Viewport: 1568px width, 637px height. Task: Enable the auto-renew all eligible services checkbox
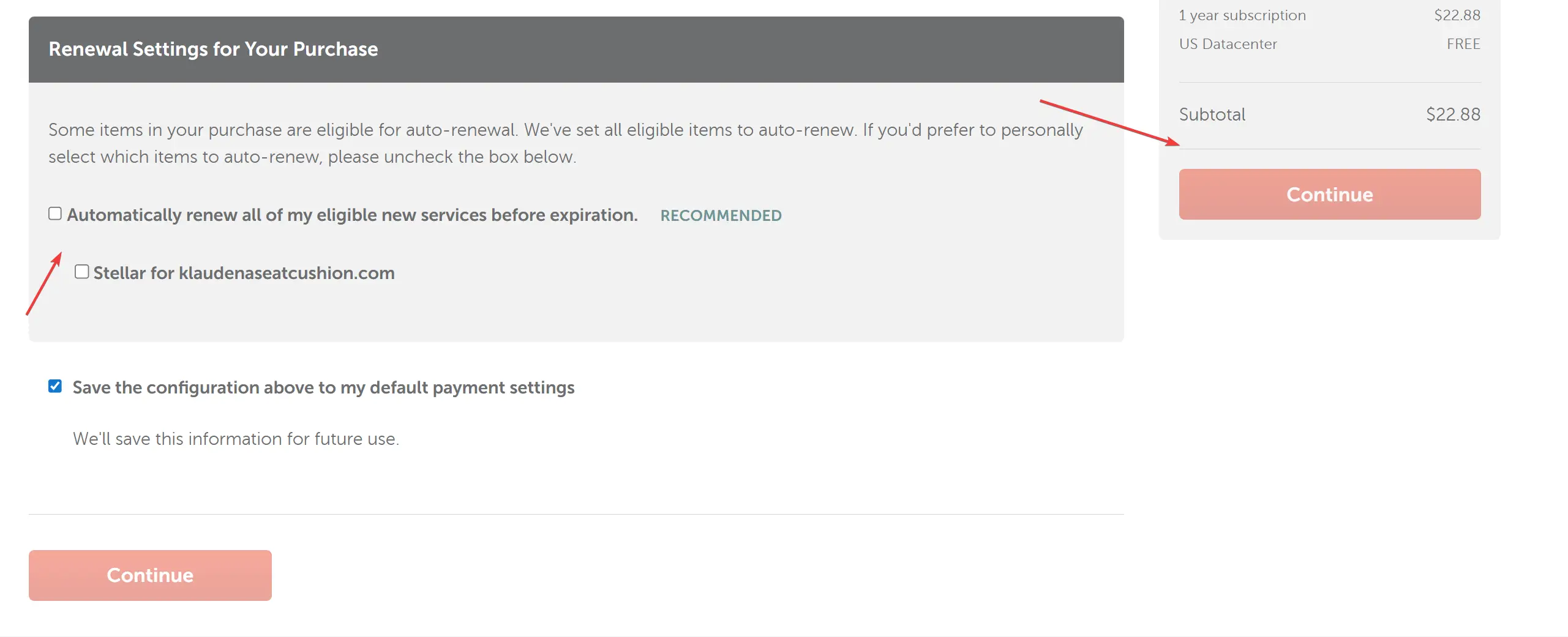click(55, 214)
